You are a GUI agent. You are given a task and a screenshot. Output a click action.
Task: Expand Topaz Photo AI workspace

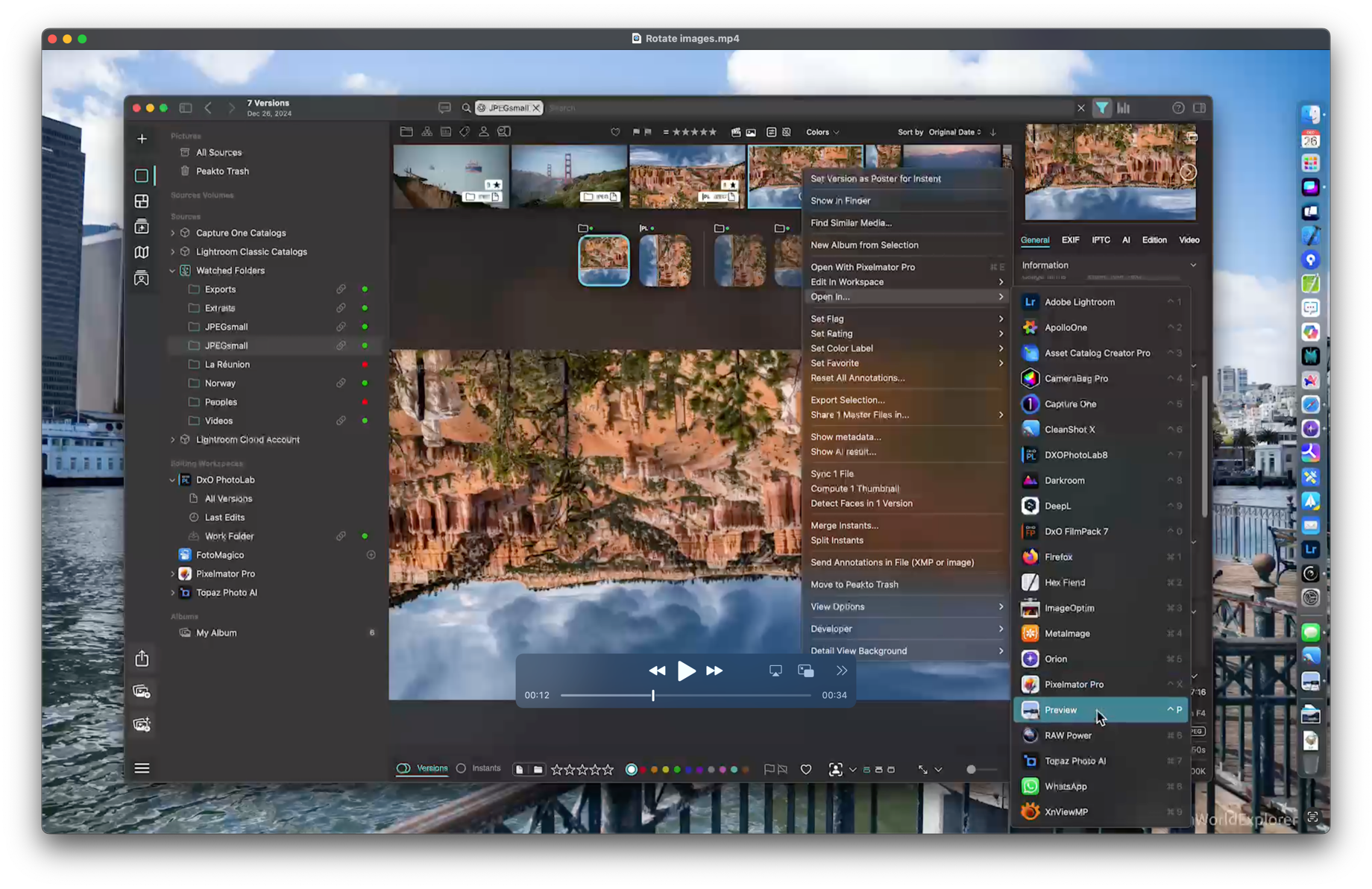(173, 593)
